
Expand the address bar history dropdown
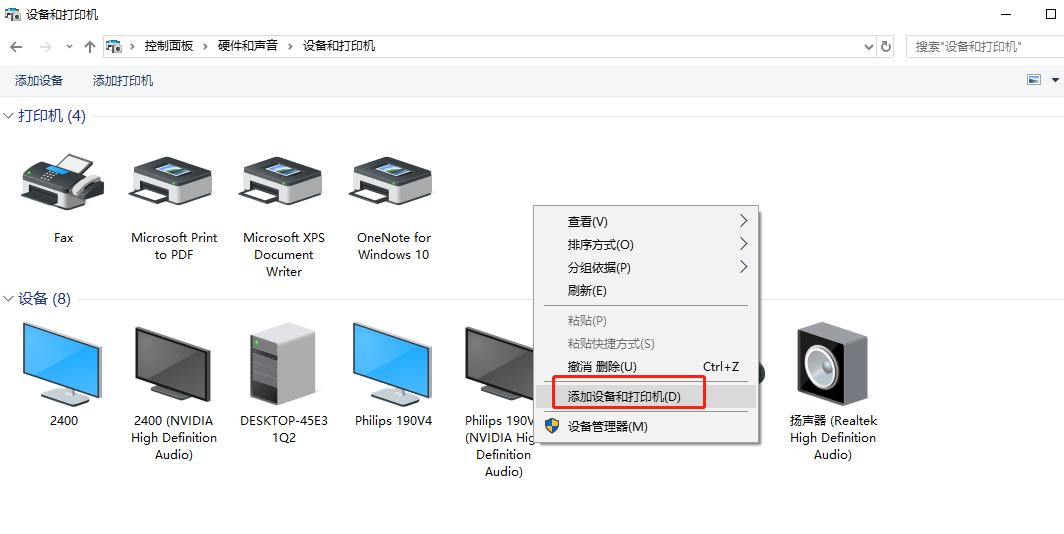[869, 46]
